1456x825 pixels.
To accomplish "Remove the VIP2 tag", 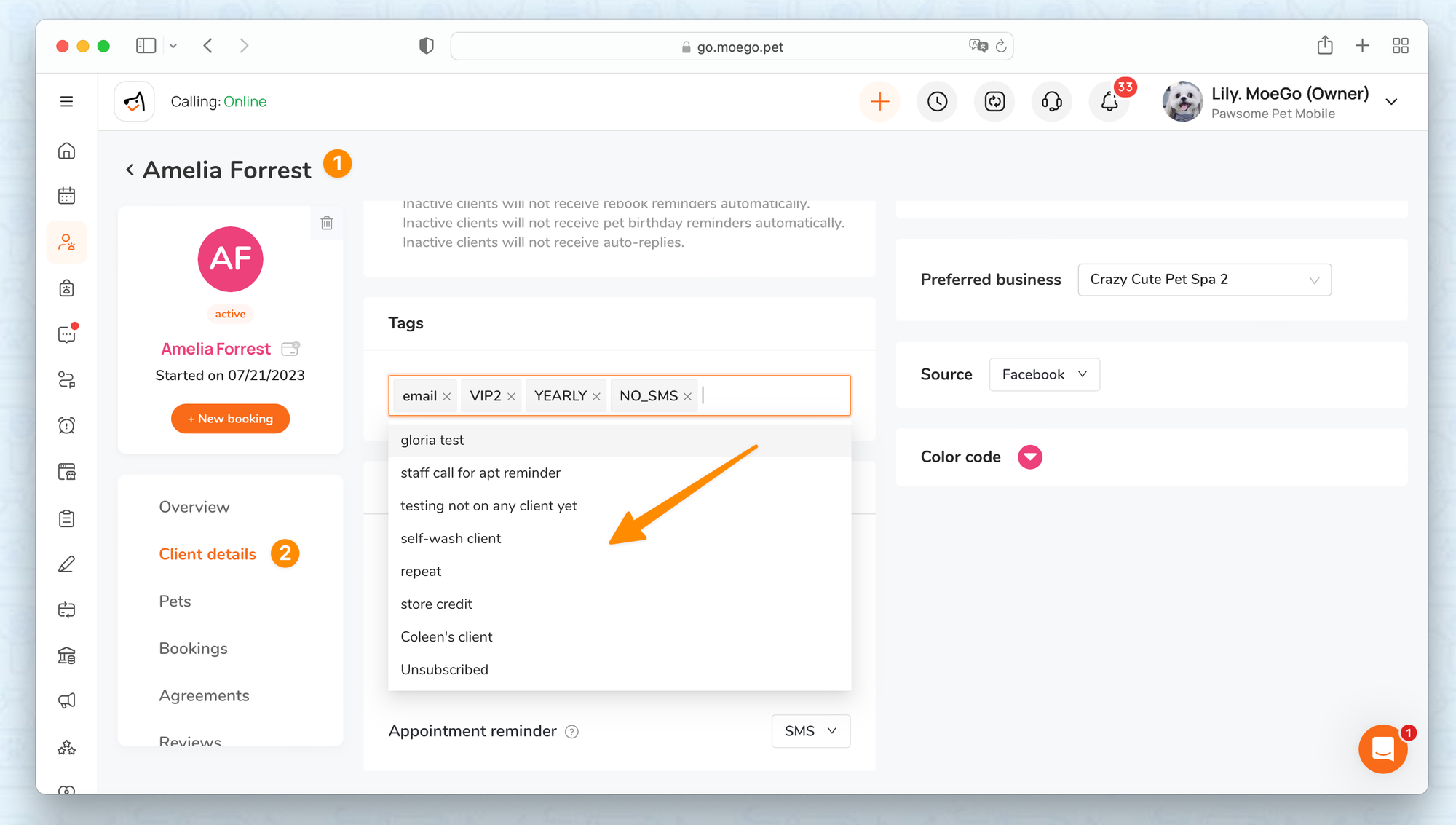I will click(512, 396).
